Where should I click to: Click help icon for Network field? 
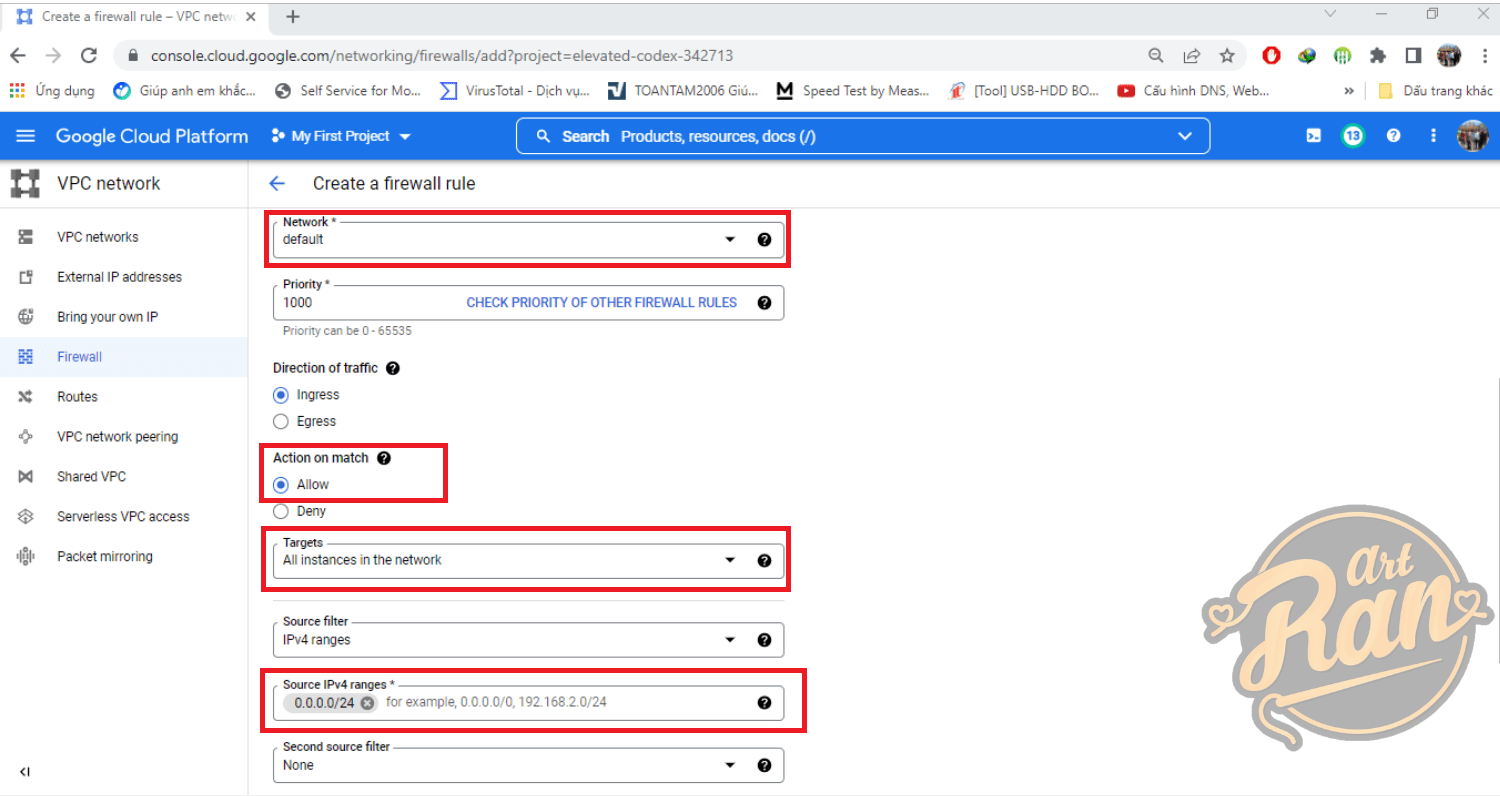point(764,240)
